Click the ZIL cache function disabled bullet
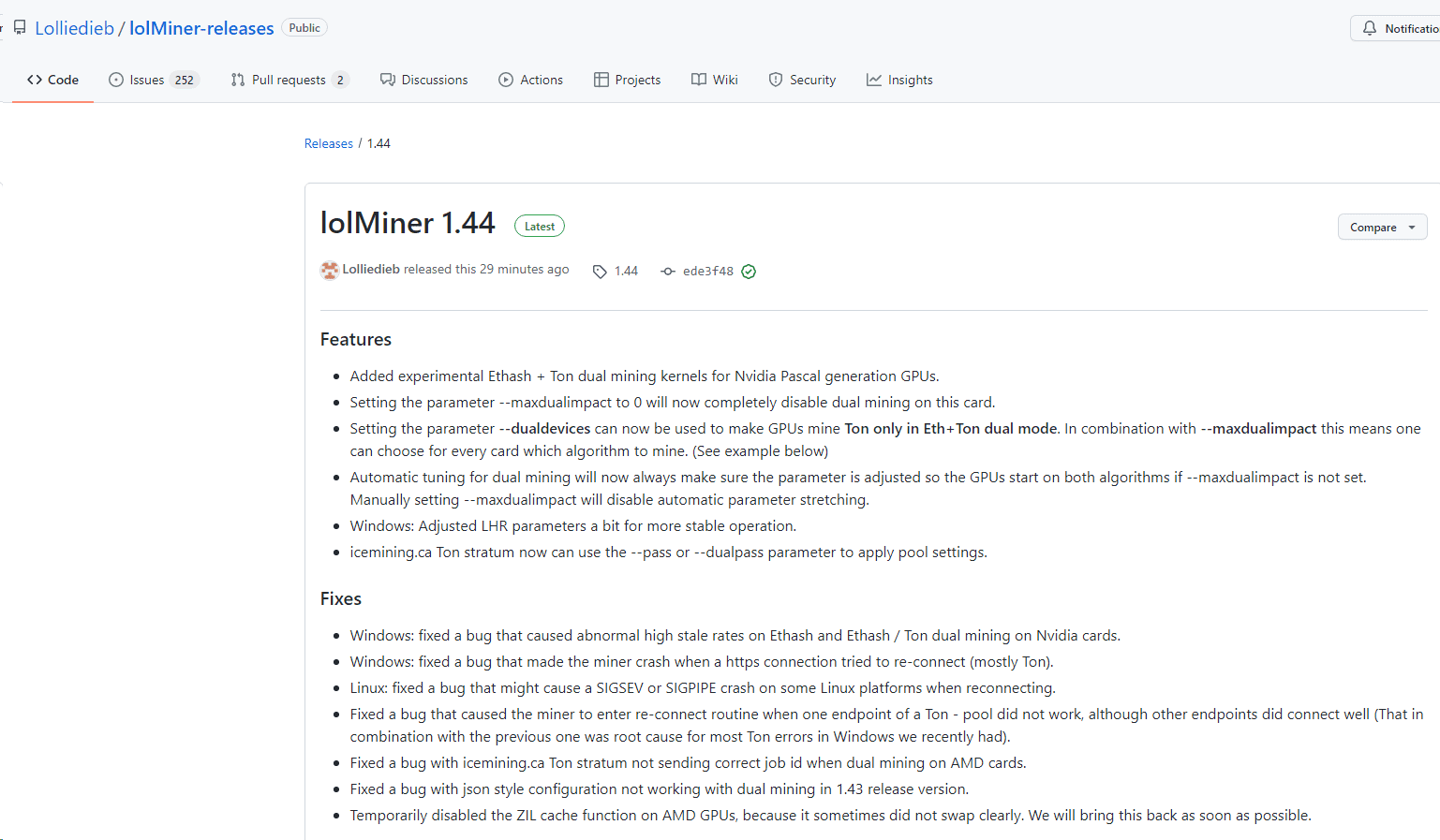Screen dimensions: 1440x840 tap(831, 815)
